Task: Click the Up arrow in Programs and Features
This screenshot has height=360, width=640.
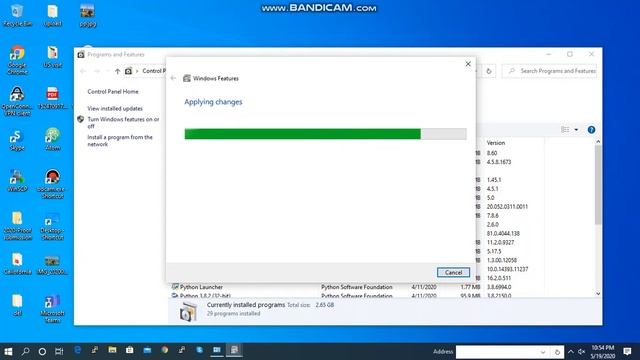Action: point(117,71)
